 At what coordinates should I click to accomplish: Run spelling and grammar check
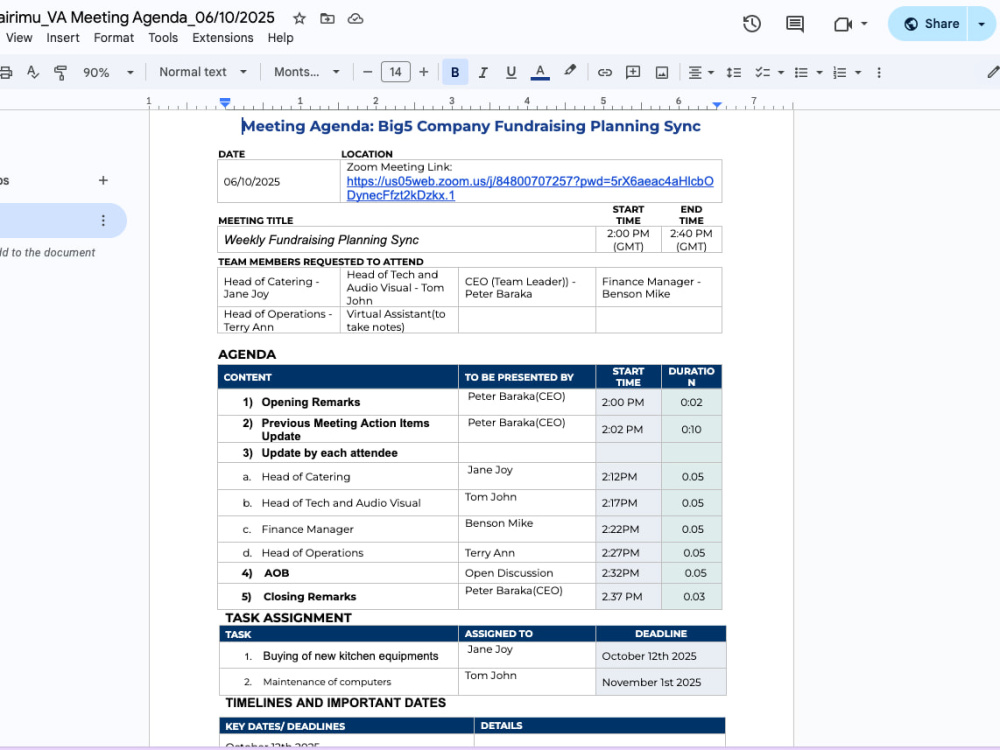pos(33,72)
